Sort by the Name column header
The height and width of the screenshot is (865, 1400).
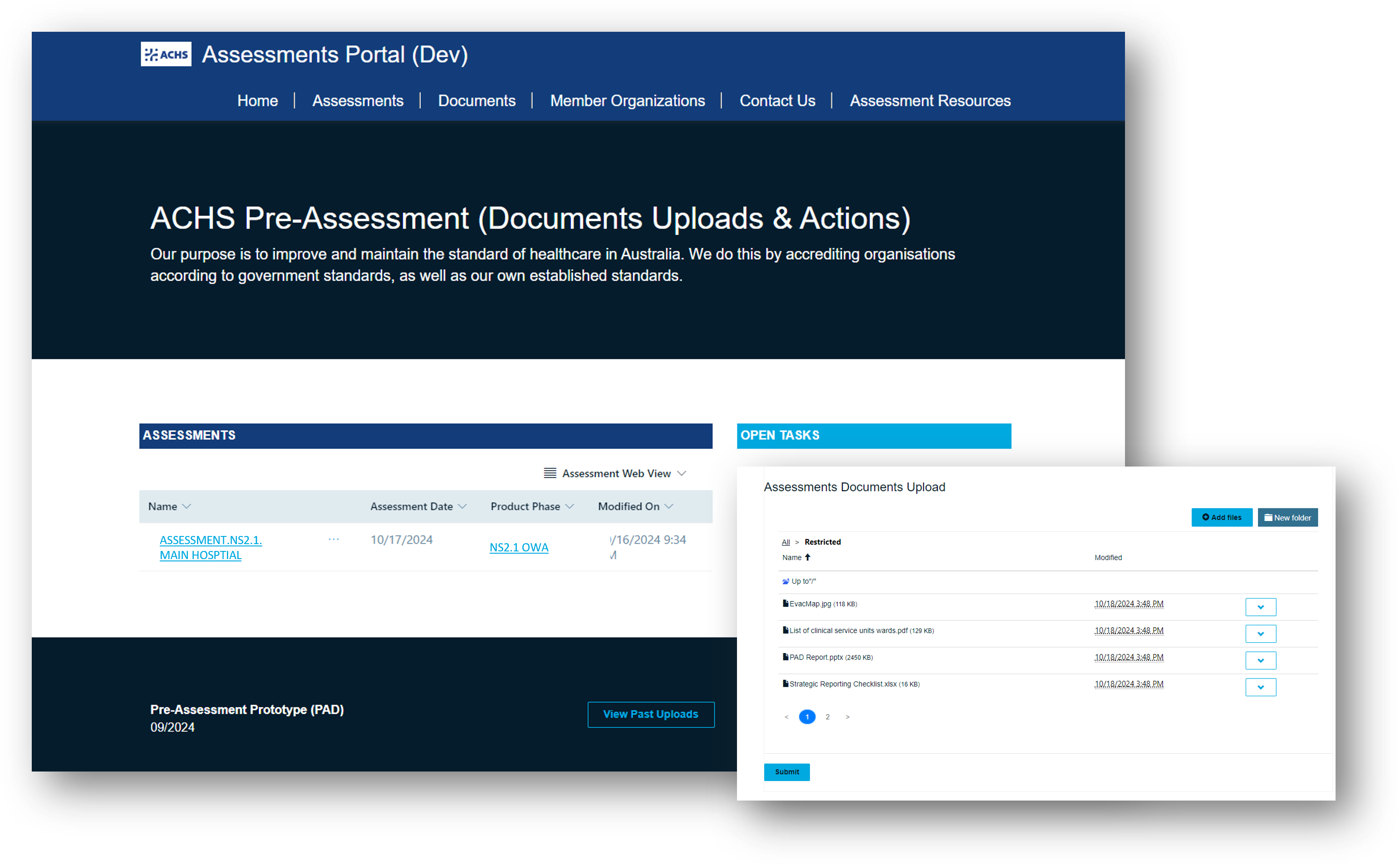(169, 506)
